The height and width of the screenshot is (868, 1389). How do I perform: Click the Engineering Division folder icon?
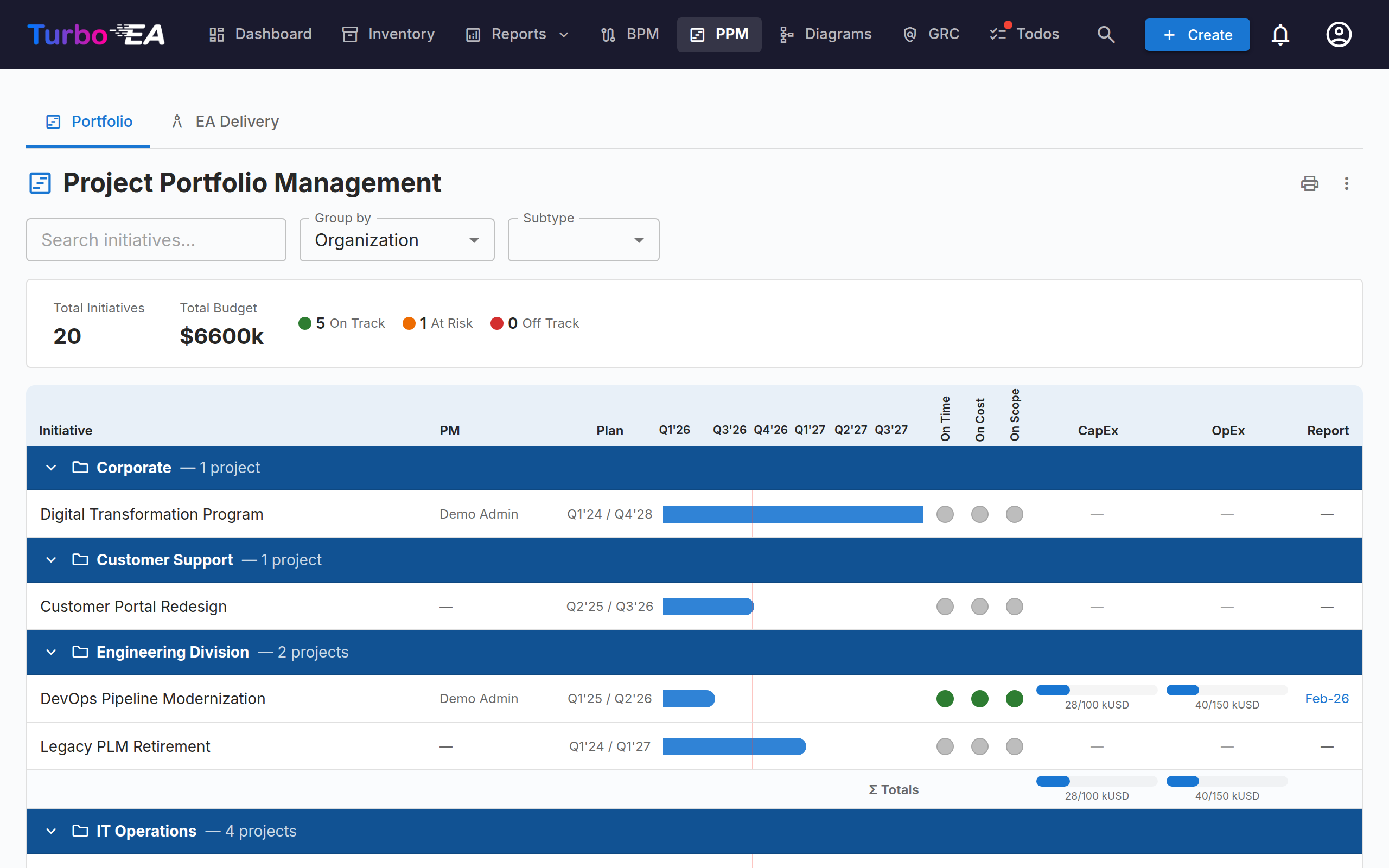coord(80,652)
